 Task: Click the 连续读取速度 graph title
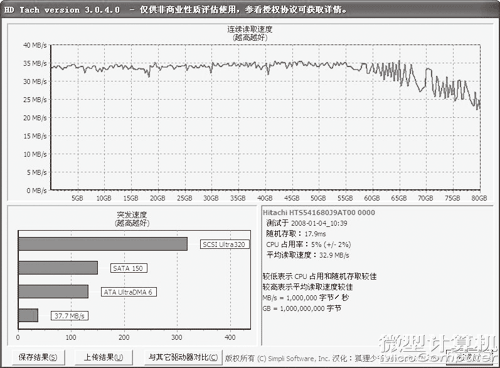point(250,29)
